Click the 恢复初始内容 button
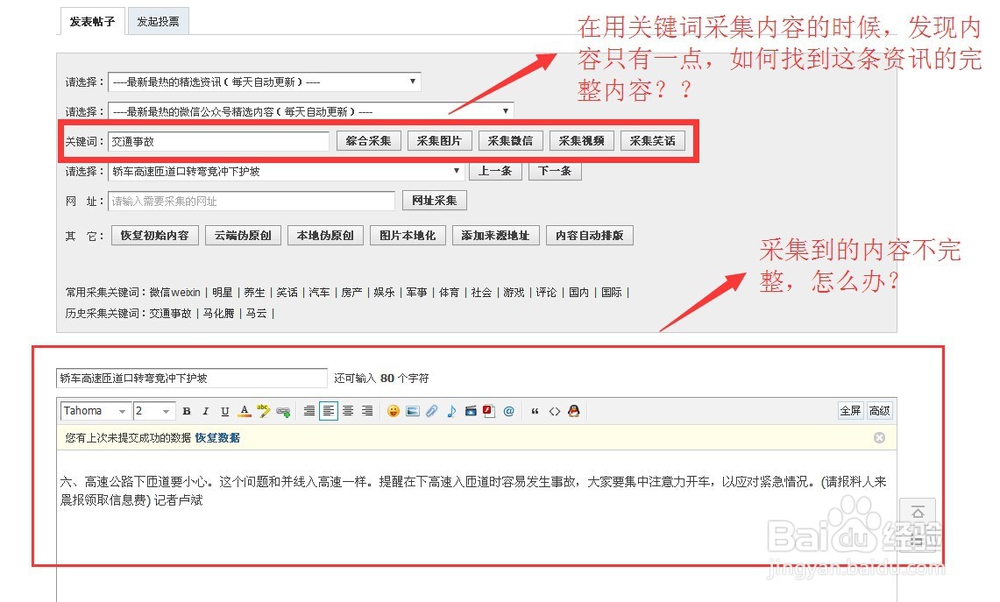 click(155, 235)
